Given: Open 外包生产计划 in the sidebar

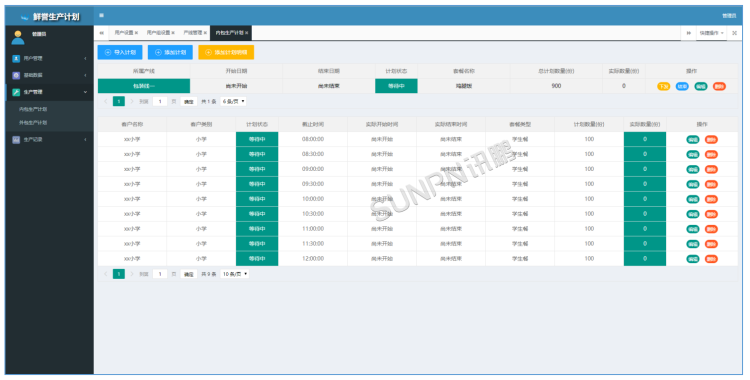Looking at the screenshot, I should 33,123.
